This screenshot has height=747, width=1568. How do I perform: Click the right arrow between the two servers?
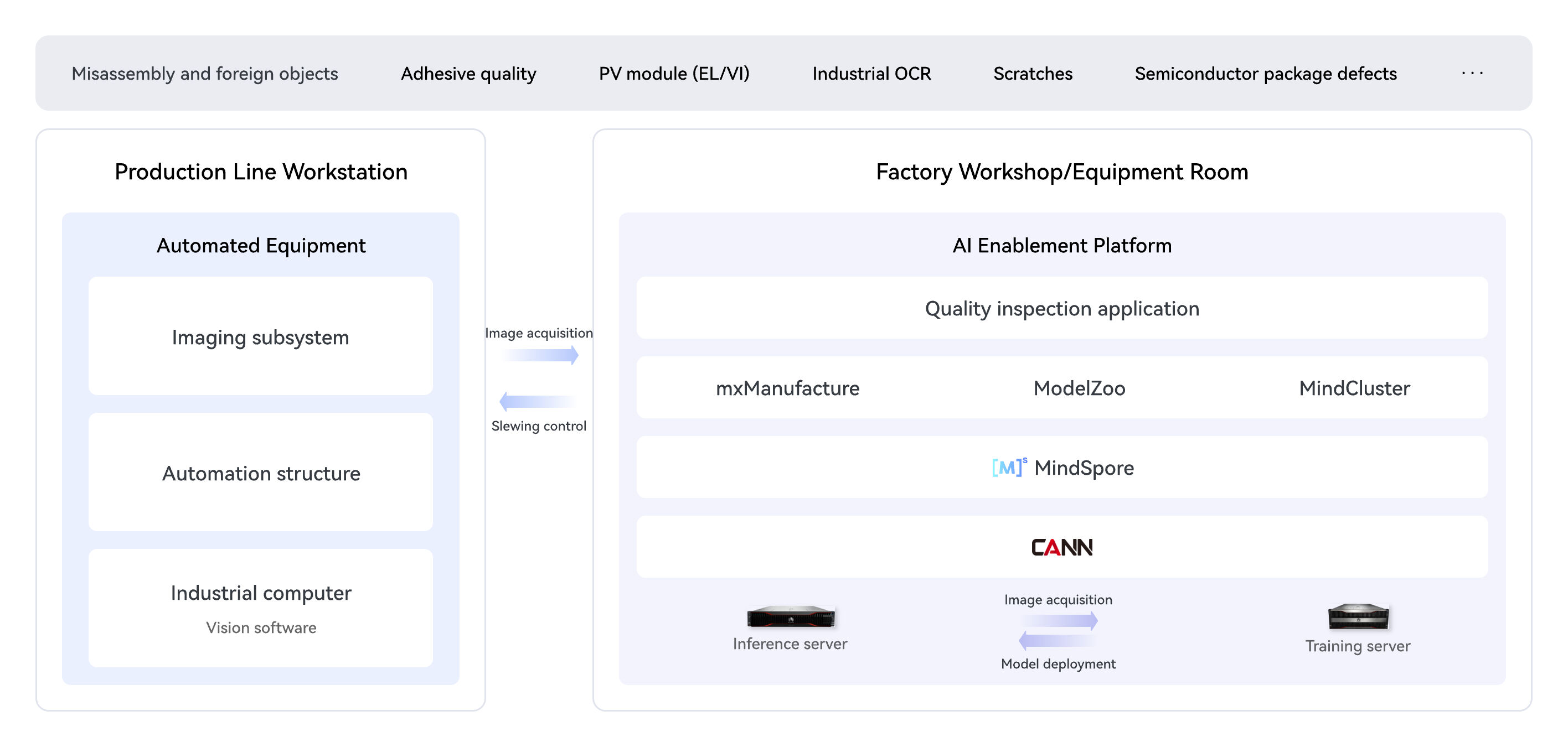coord(1059,620)
